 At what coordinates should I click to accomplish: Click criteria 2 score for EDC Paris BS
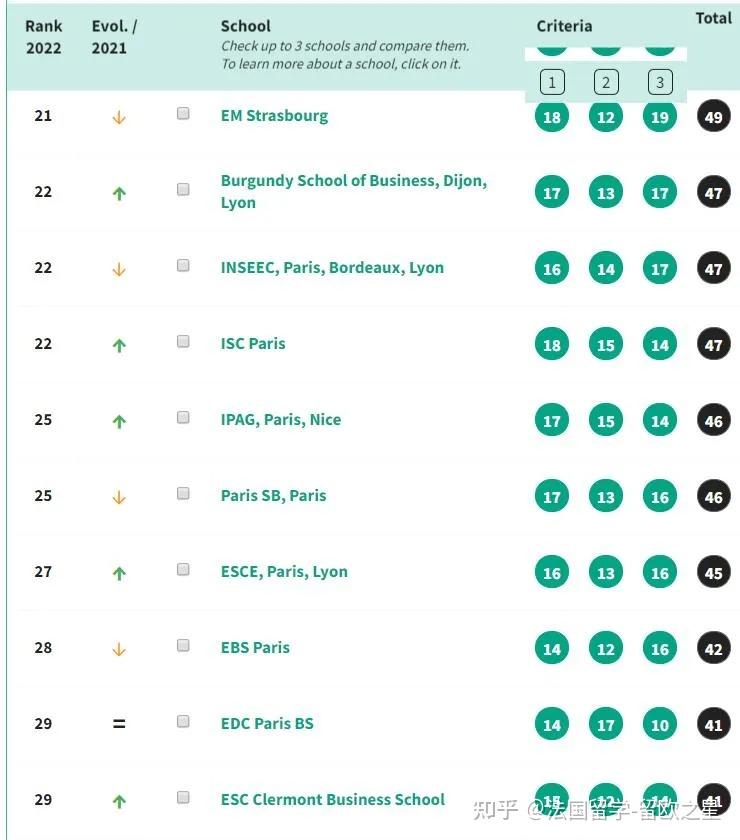(606, 724)
